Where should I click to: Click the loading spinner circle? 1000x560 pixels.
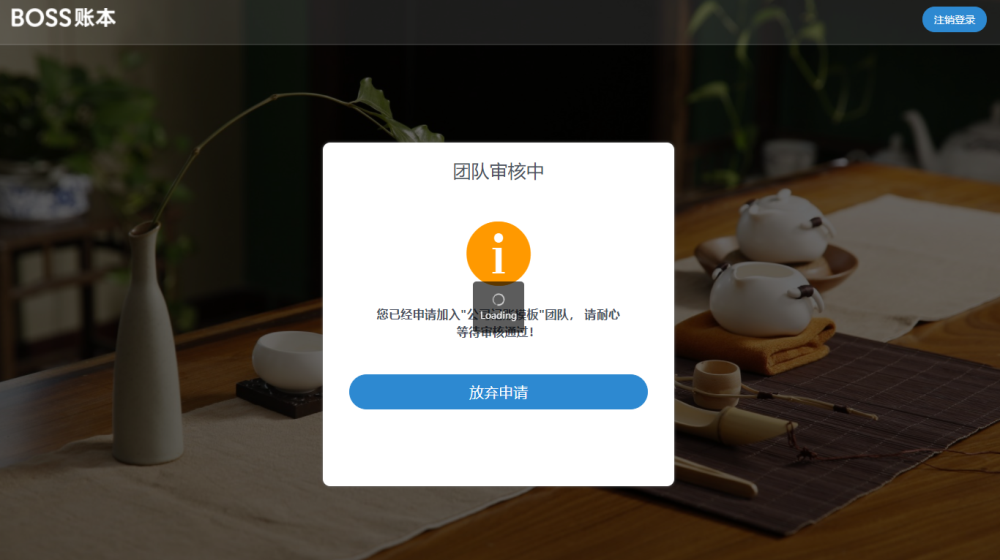point(498,299)
